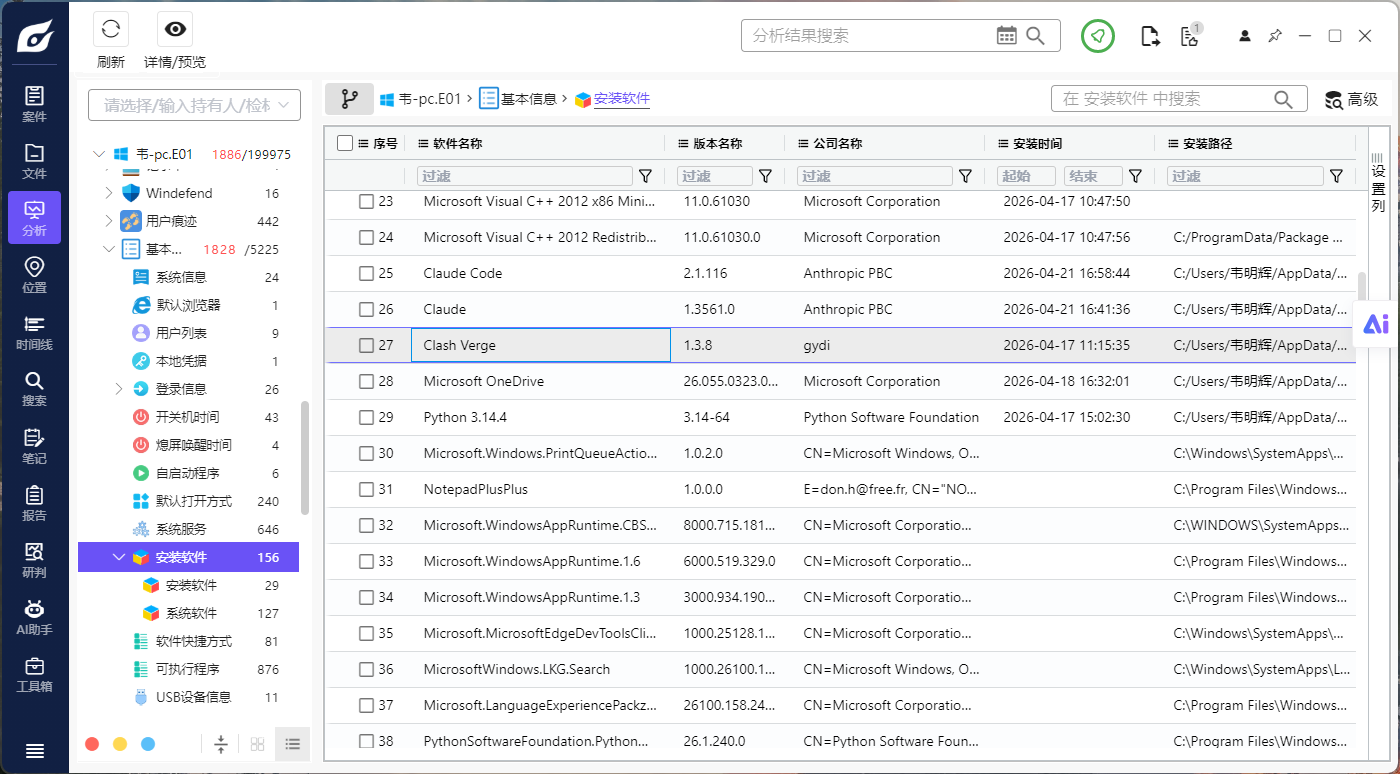This screenshot has height=774, width=1400.
Task: Click the red color dot
Action: click(92, 744)
